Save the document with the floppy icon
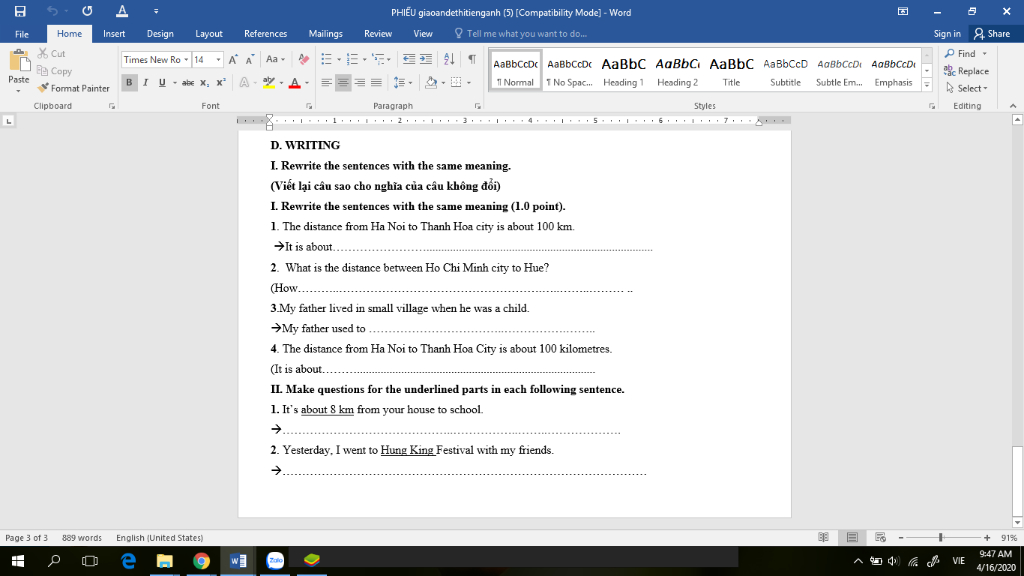 click(x=20, y=11)
